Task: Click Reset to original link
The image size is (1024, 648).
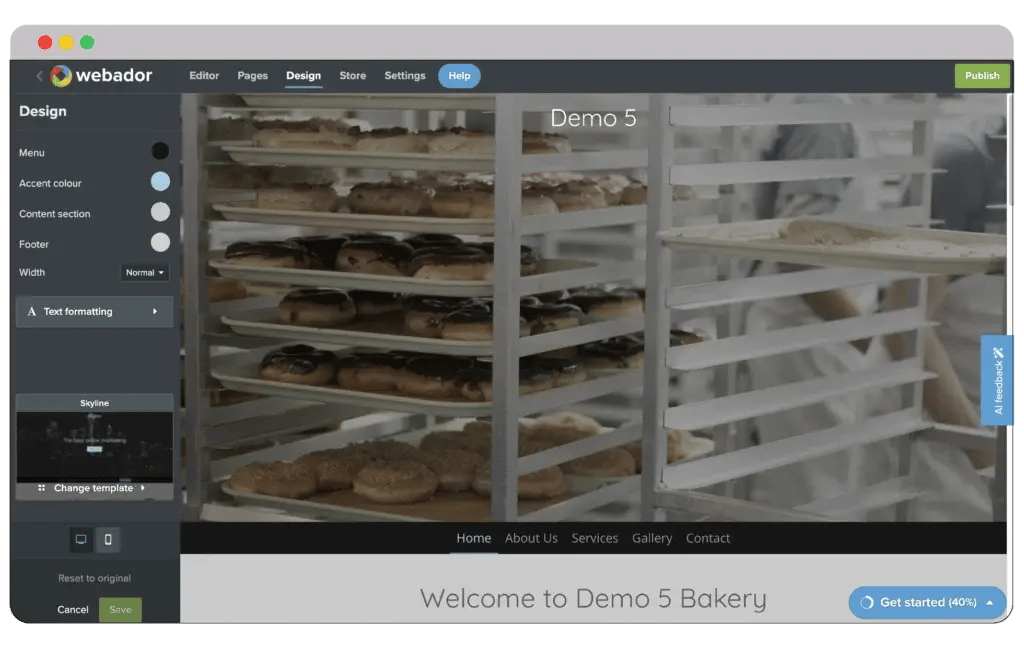Action: click(94, 578)
